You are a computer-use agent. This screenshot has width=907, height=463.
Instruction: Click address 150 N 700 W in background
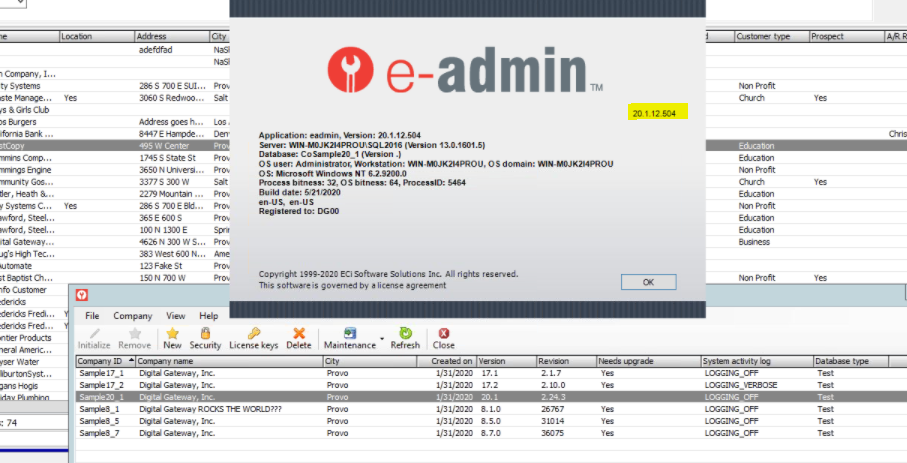[x=162, y=278]
